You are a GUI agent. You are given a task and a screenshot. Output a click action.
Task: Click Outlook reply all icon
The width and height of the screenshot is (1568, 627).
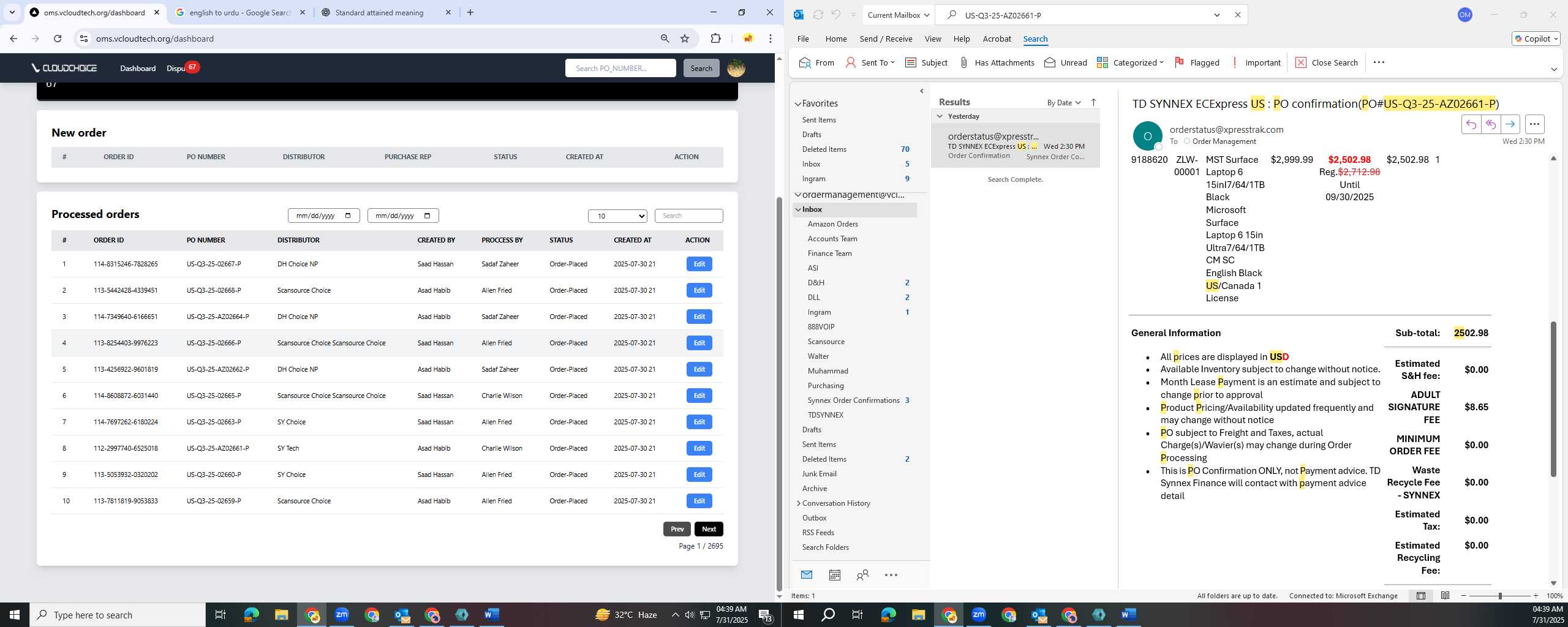[1490, 124]
